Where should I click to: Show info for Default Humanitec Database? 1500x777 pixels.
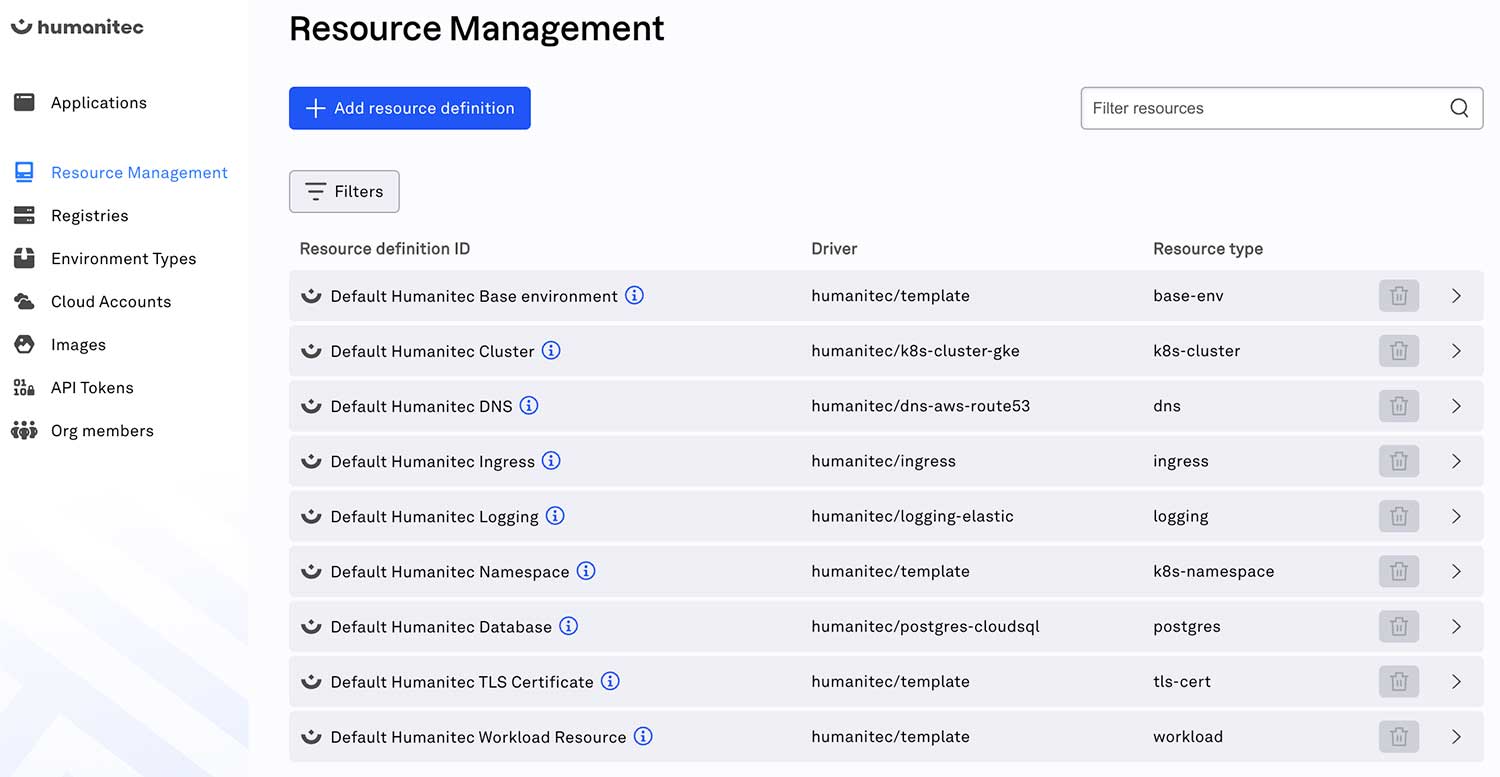[568, 625]
